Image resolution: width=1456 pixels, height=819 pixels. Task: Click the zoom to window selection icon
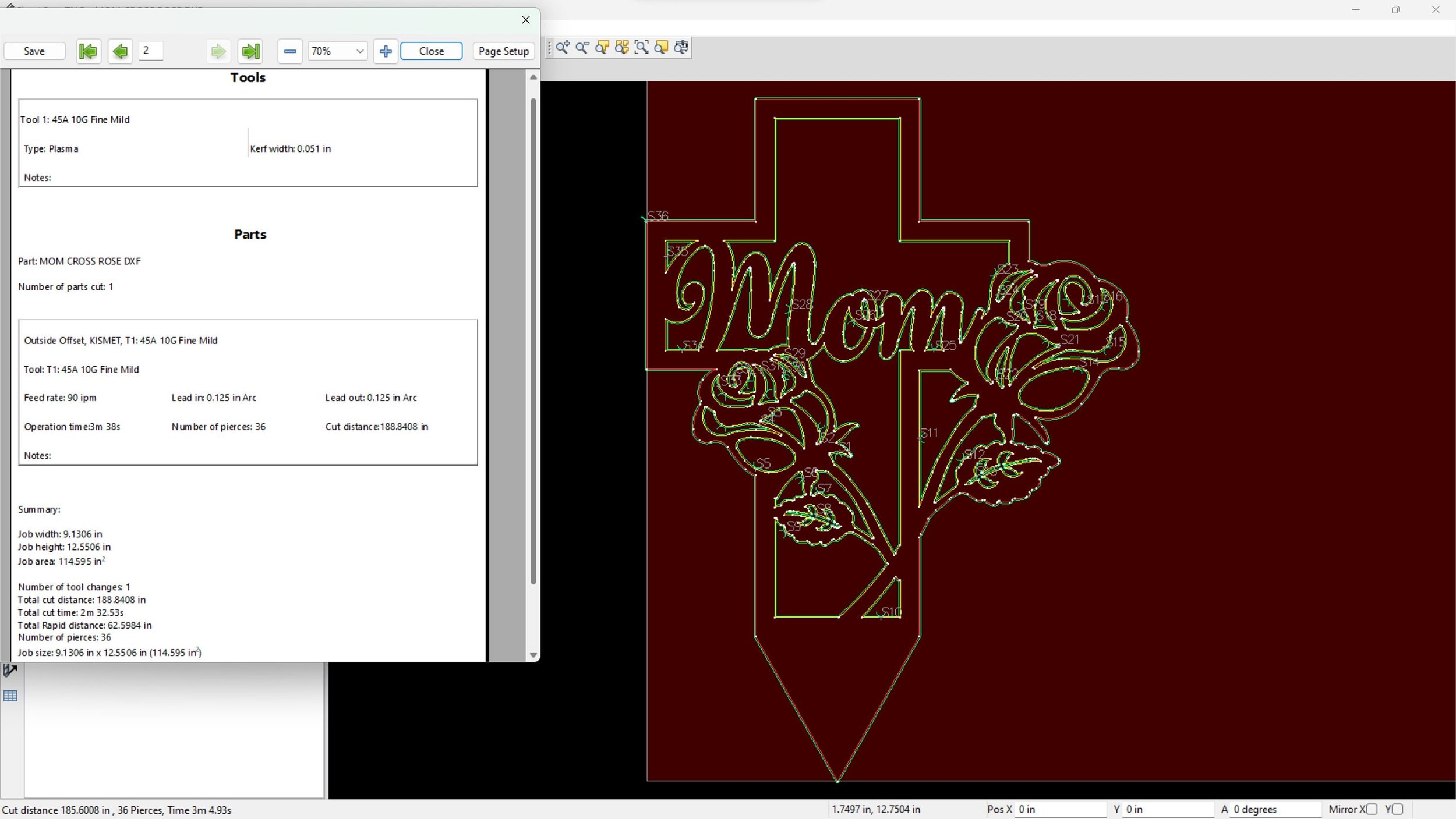[641, 48]
